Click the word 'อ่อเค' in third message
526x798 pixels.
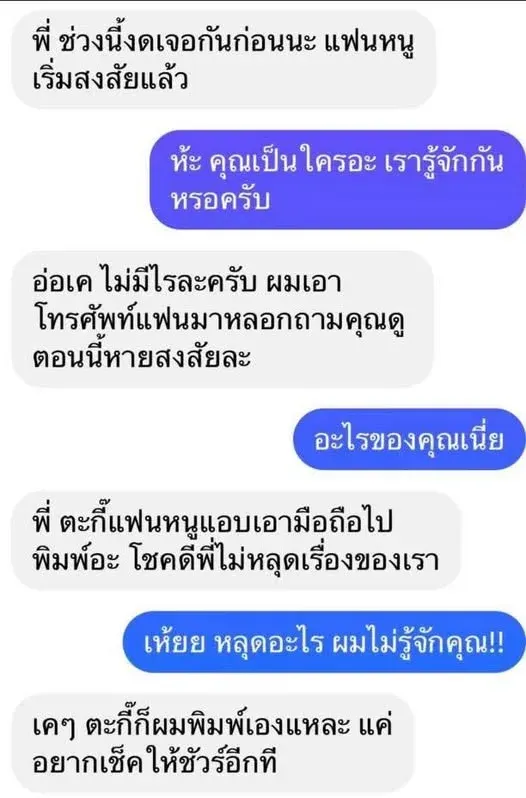point(62,283)
